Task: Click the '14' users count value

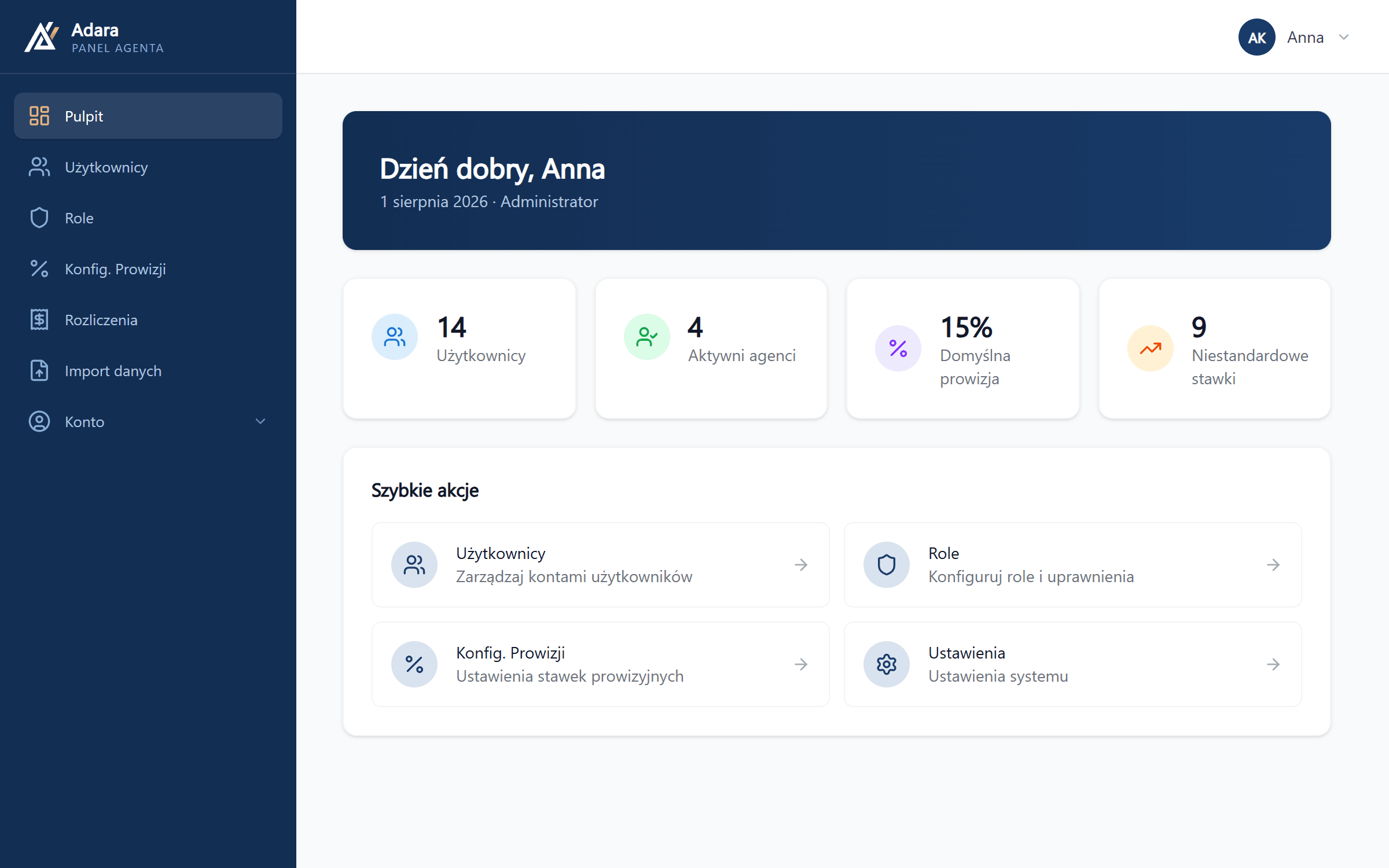Action: (x=451, y=328)
